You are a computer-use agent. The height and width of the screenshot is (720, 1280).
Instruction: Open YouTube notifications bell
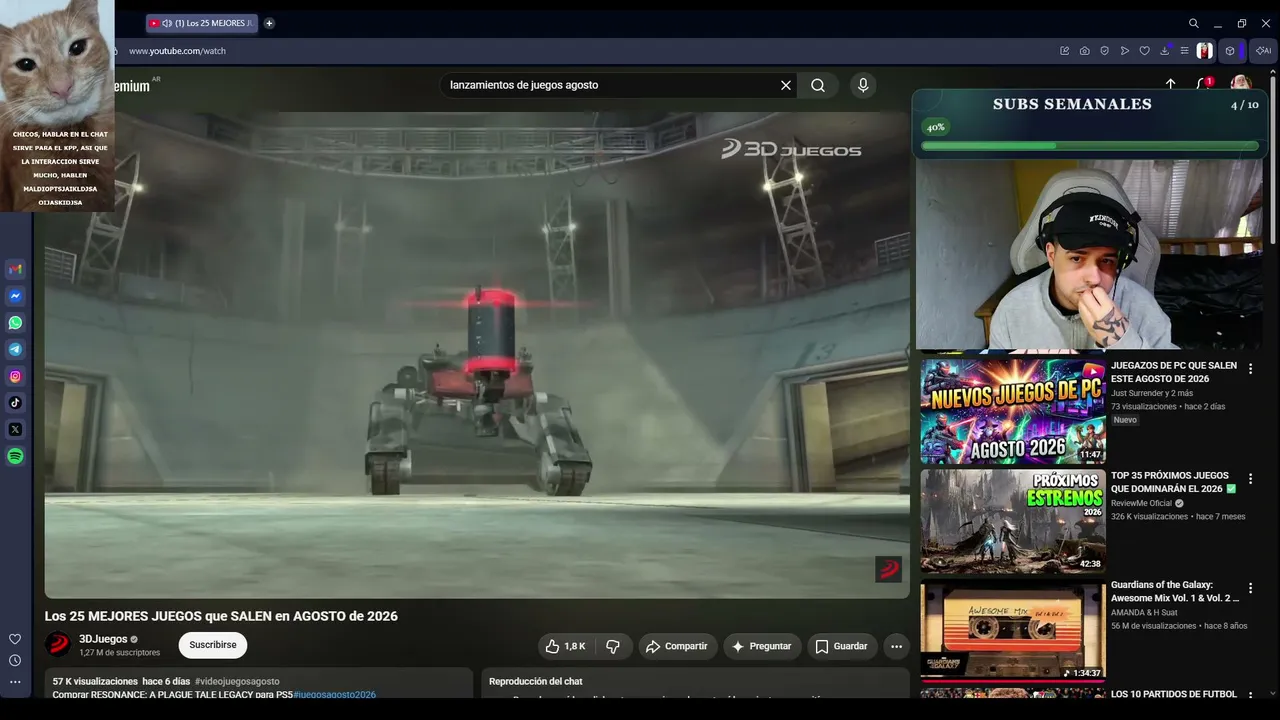(x=1205, y=85)
